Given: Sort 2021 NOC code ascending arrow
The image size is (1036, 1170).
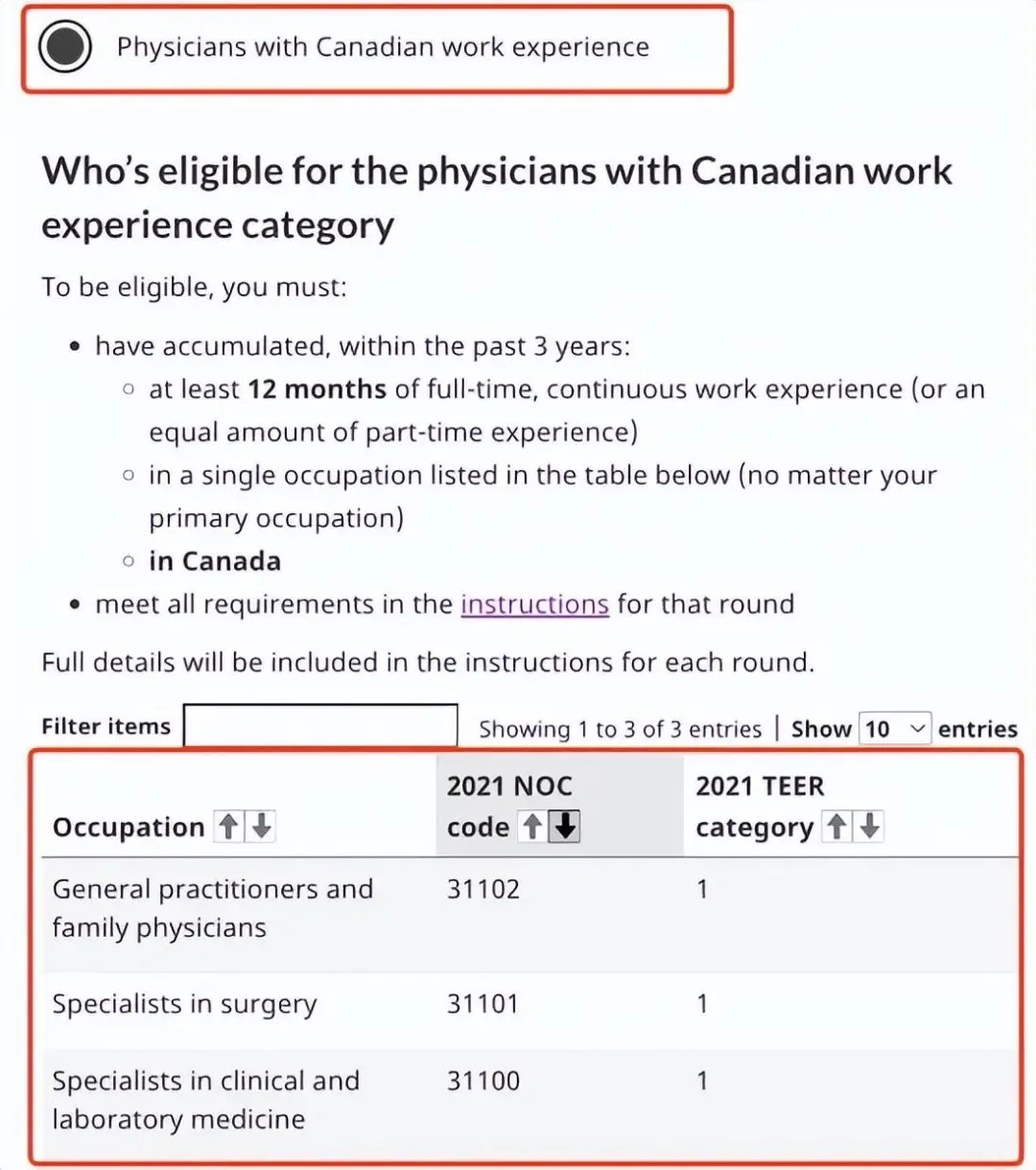Looking at the screenshot, I should (x=532, y=826).
